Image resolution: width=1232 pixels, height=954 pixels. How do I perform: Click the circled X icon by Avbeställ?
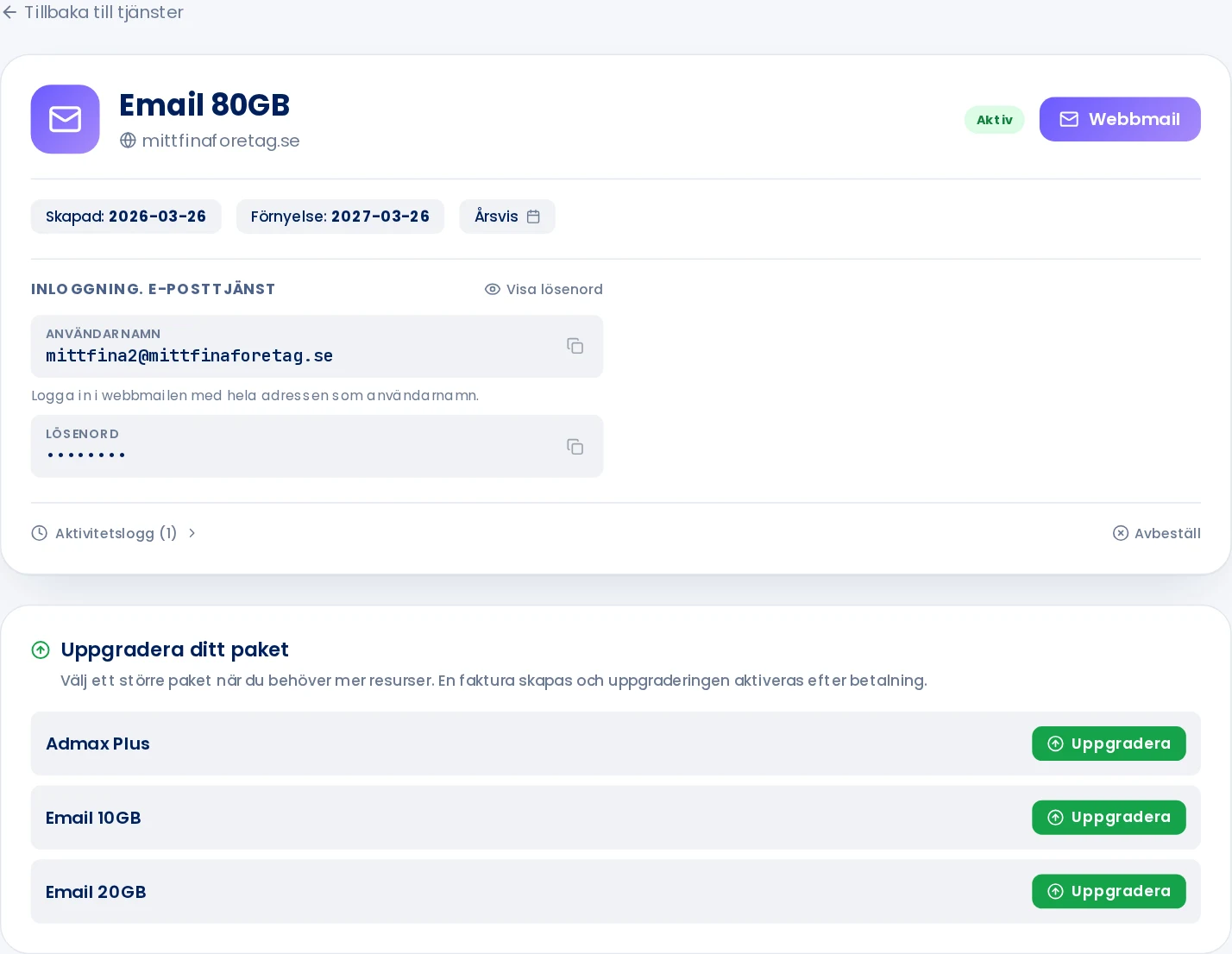pyautogui.click(x=1121, y=533)
